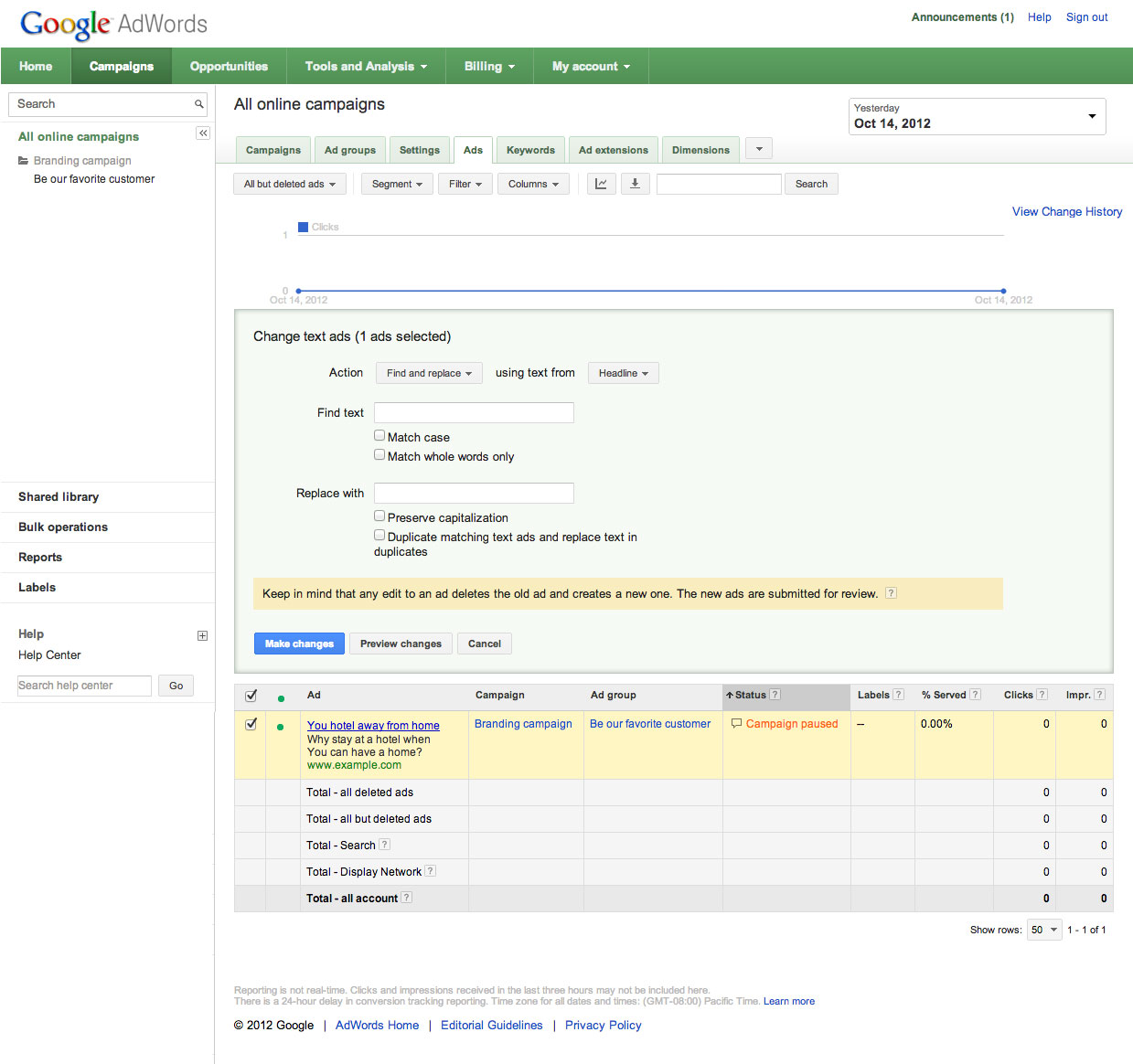Click the % Served column help icon
Viewport: 1133px width, 1064px height.
pos(975,695)
